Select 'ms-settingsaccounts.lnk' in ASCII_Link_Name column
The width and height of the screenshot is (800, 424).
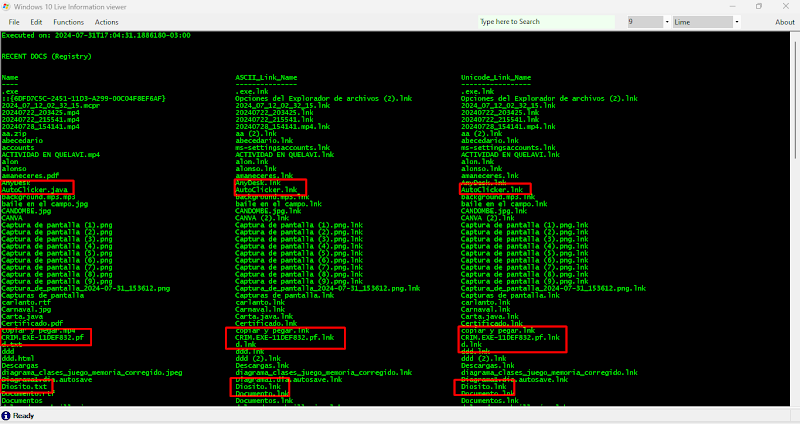pos(282,147)
